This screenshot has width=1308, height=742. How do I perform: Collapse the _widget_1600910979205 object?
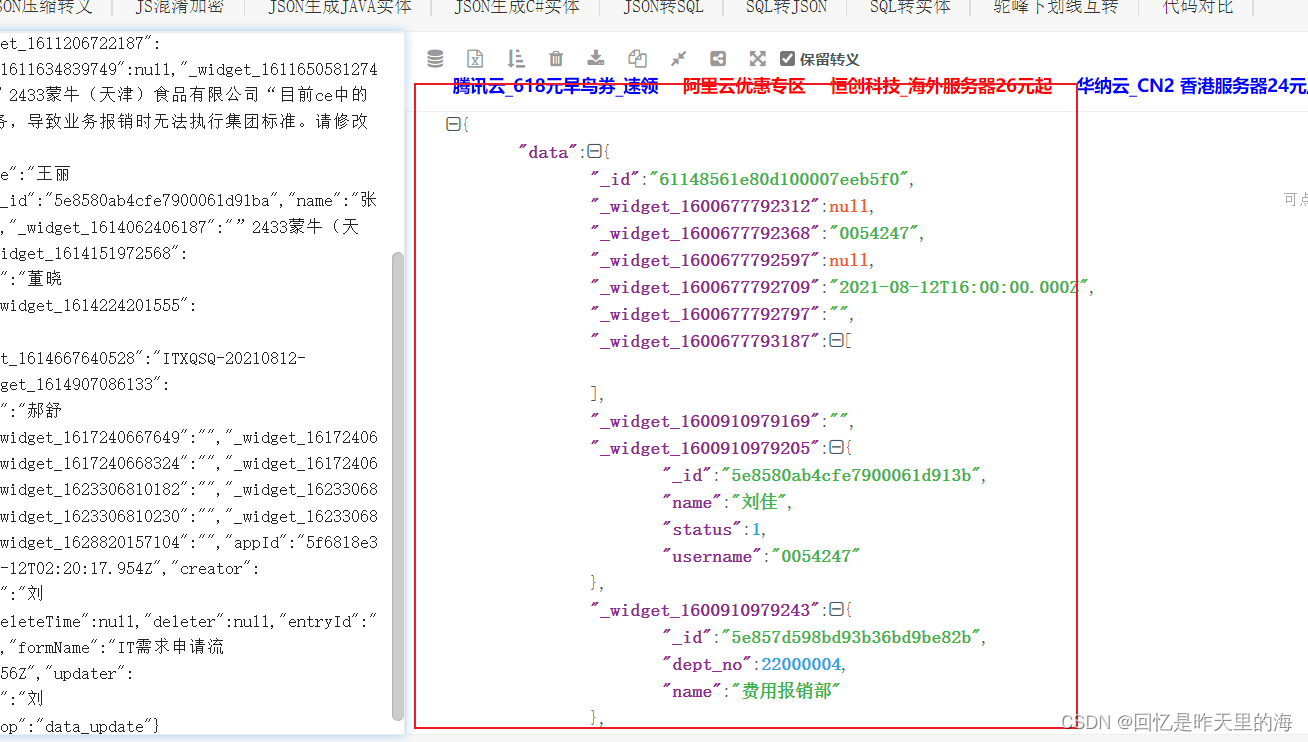pyautogui.click(x=837, y=447)
